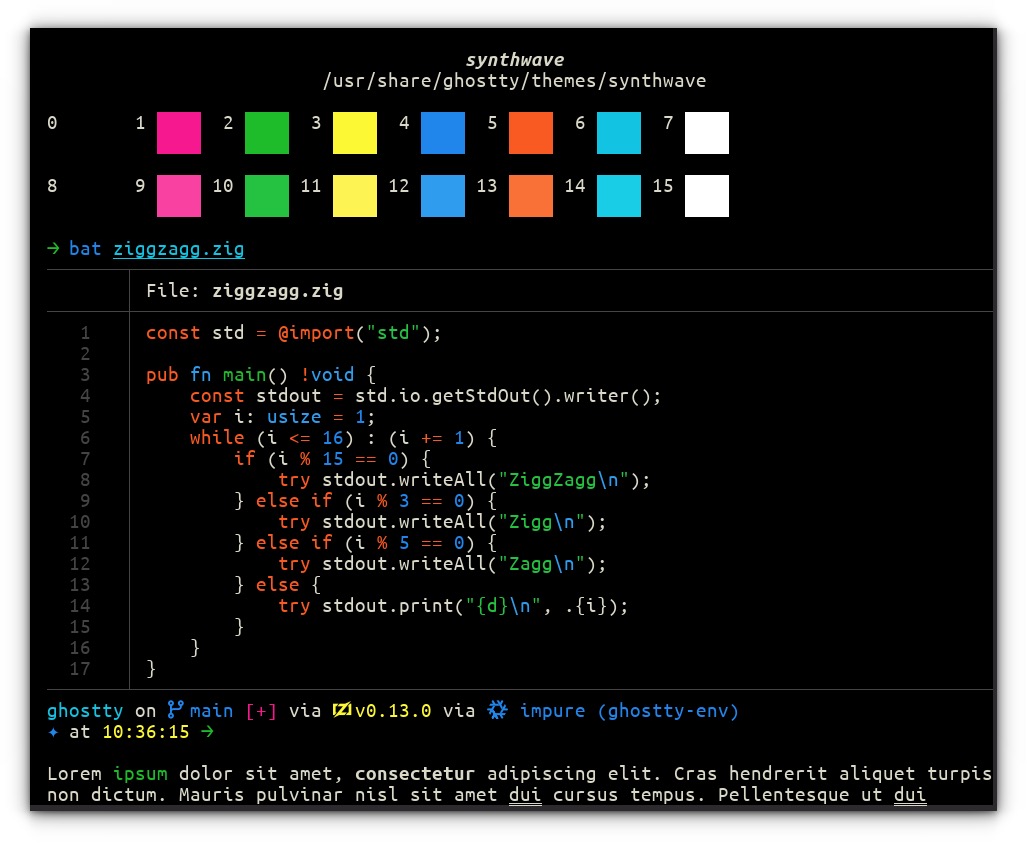Click the string "ZiggZagg\n" on line 8
The image size is (1027, 843).
click(x=563, y=480)
